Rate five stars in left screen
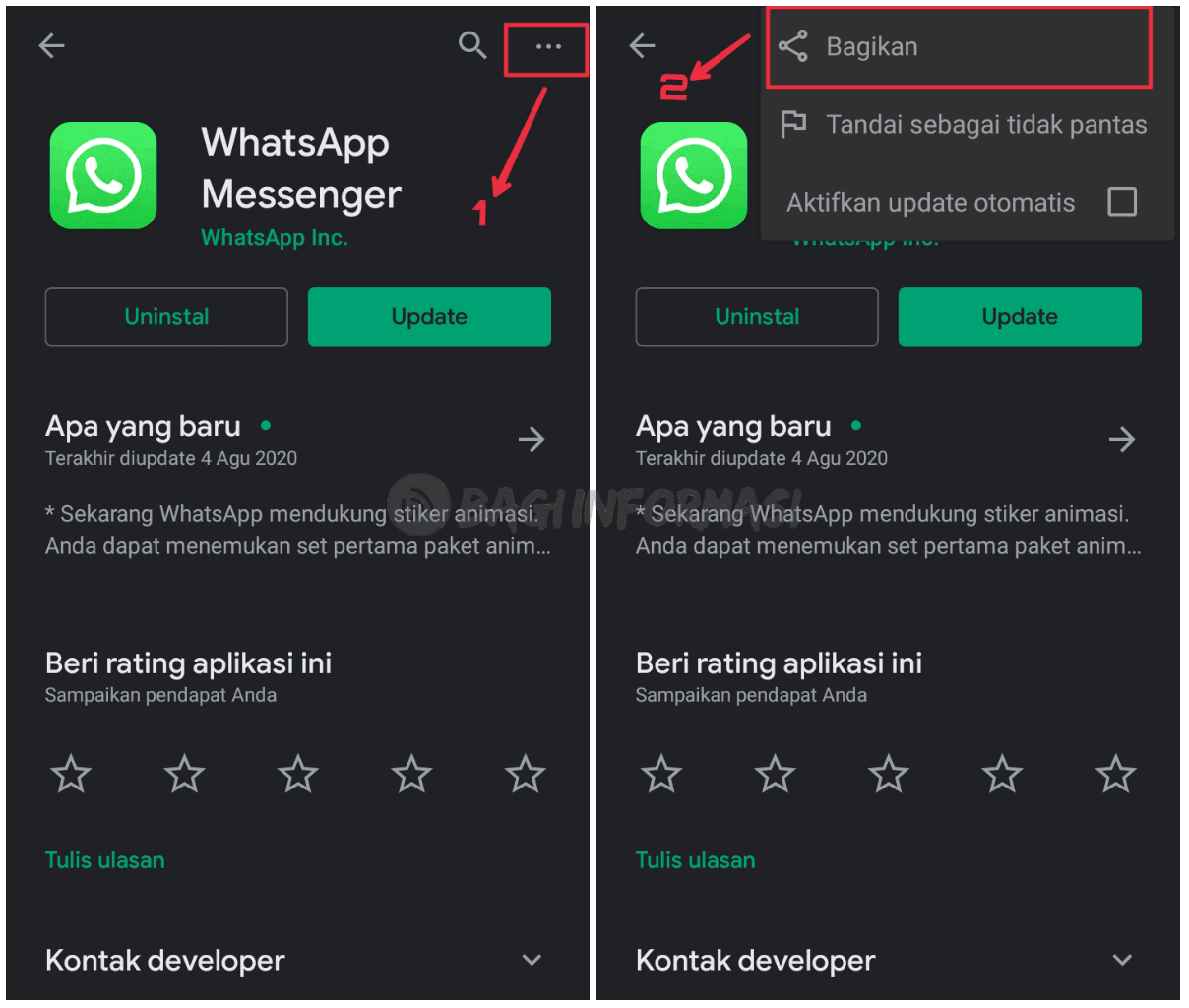This screenshot has width=1189, height=1008. tap(526, 774)
